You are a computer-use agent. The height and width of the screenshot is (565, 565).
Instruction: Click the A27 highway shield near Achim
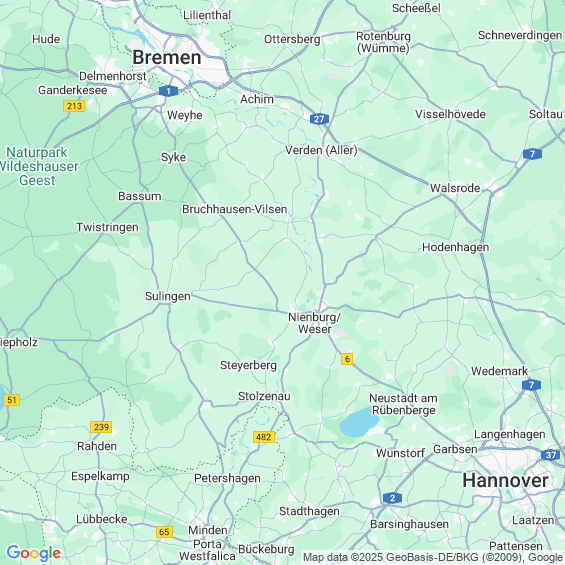click(319, 119)
